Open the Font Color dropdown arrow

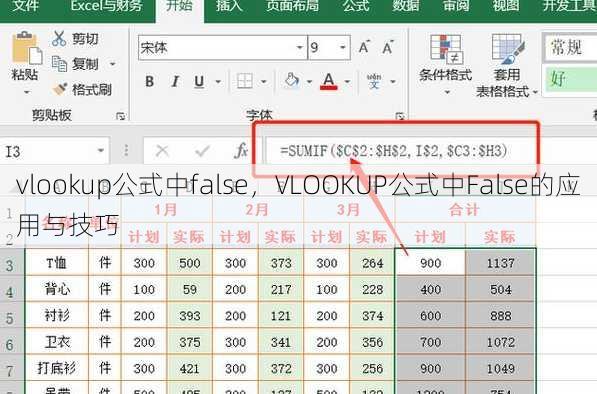click(x=347, y=81)
